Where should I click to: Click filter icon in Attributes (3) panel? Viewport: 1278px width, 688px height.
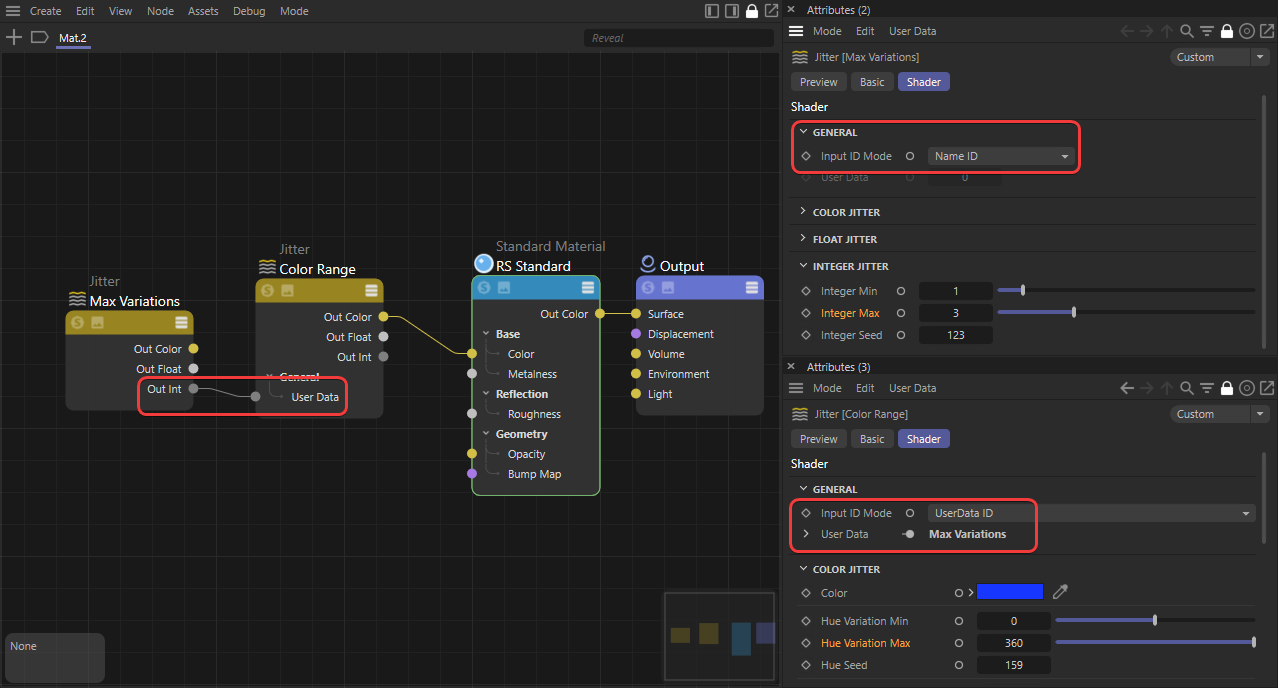pos(1206,388)
